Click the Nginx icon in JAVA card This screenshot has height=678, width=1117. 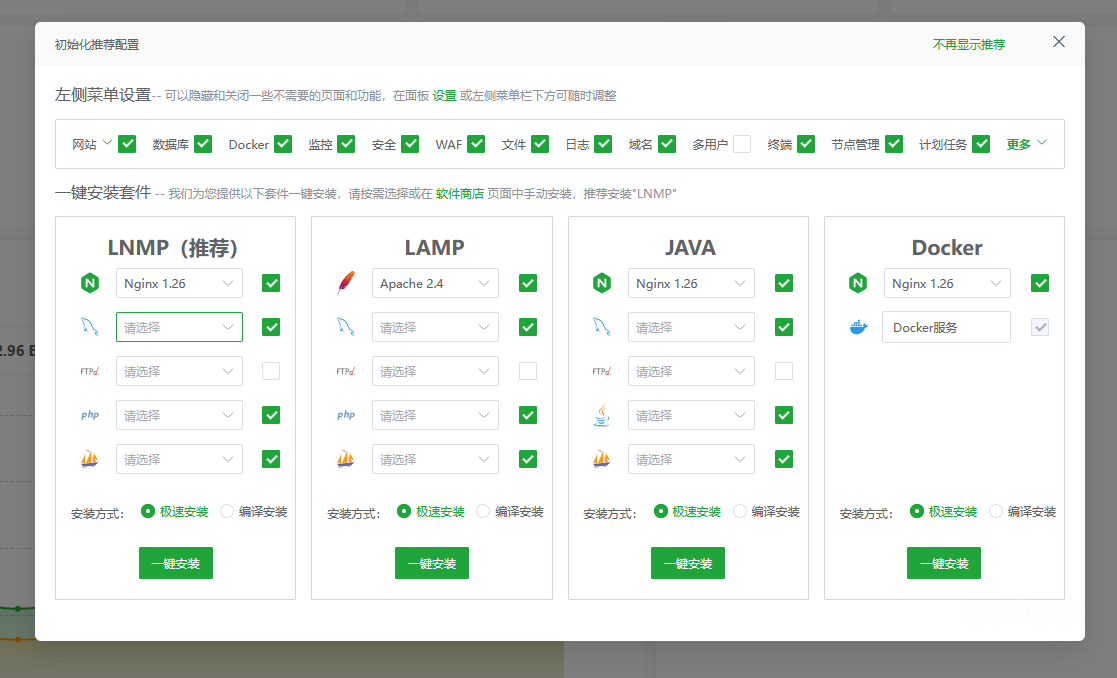click(x=602, y=283)
